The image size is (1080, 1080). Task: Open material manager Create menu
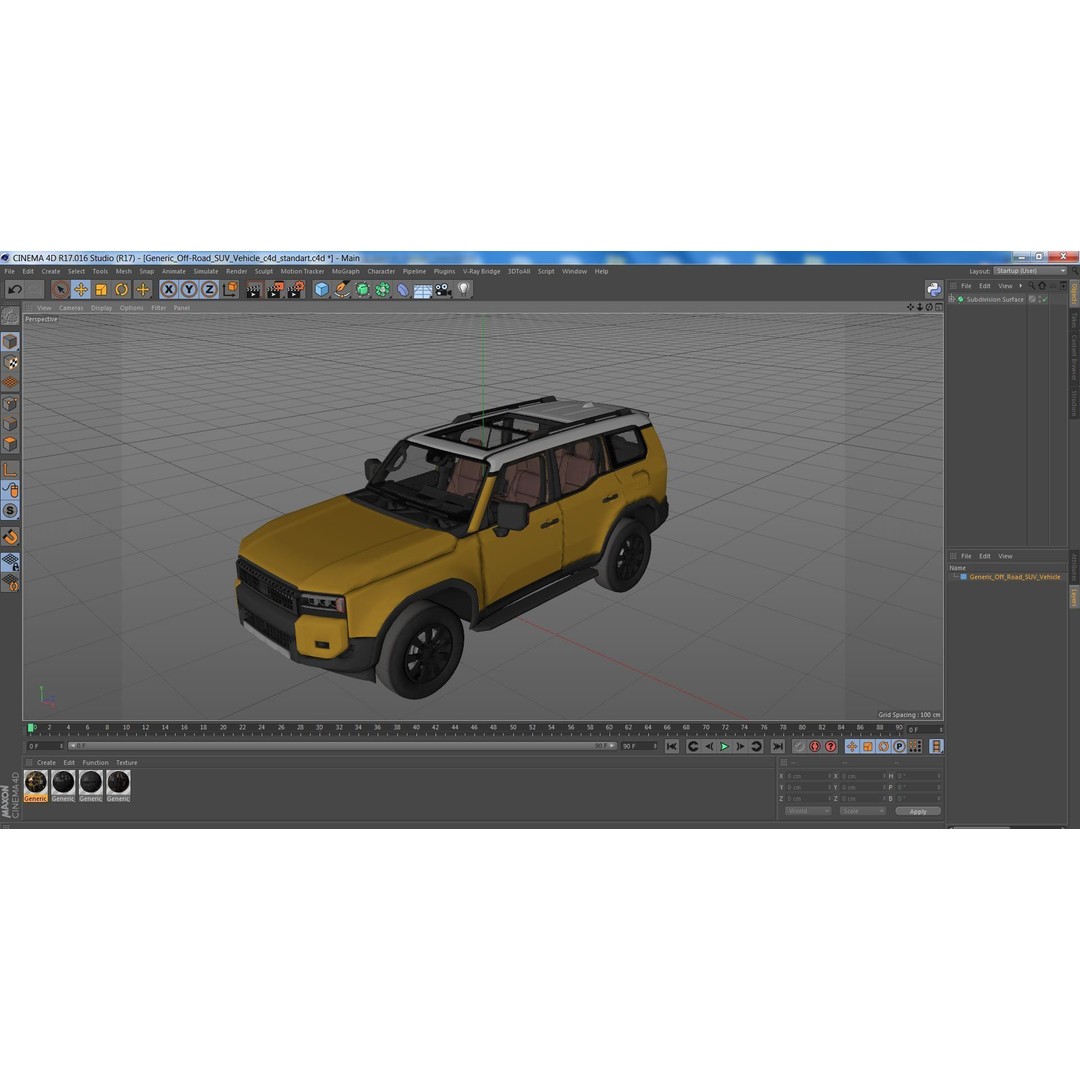click(46, 762)
